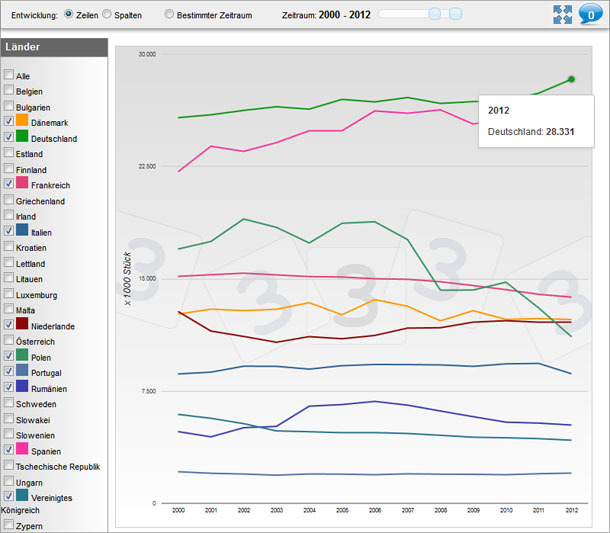Click the dark red Niederlande color box
Viewport: 610px width, 533px height.
(x=23, y=325)
